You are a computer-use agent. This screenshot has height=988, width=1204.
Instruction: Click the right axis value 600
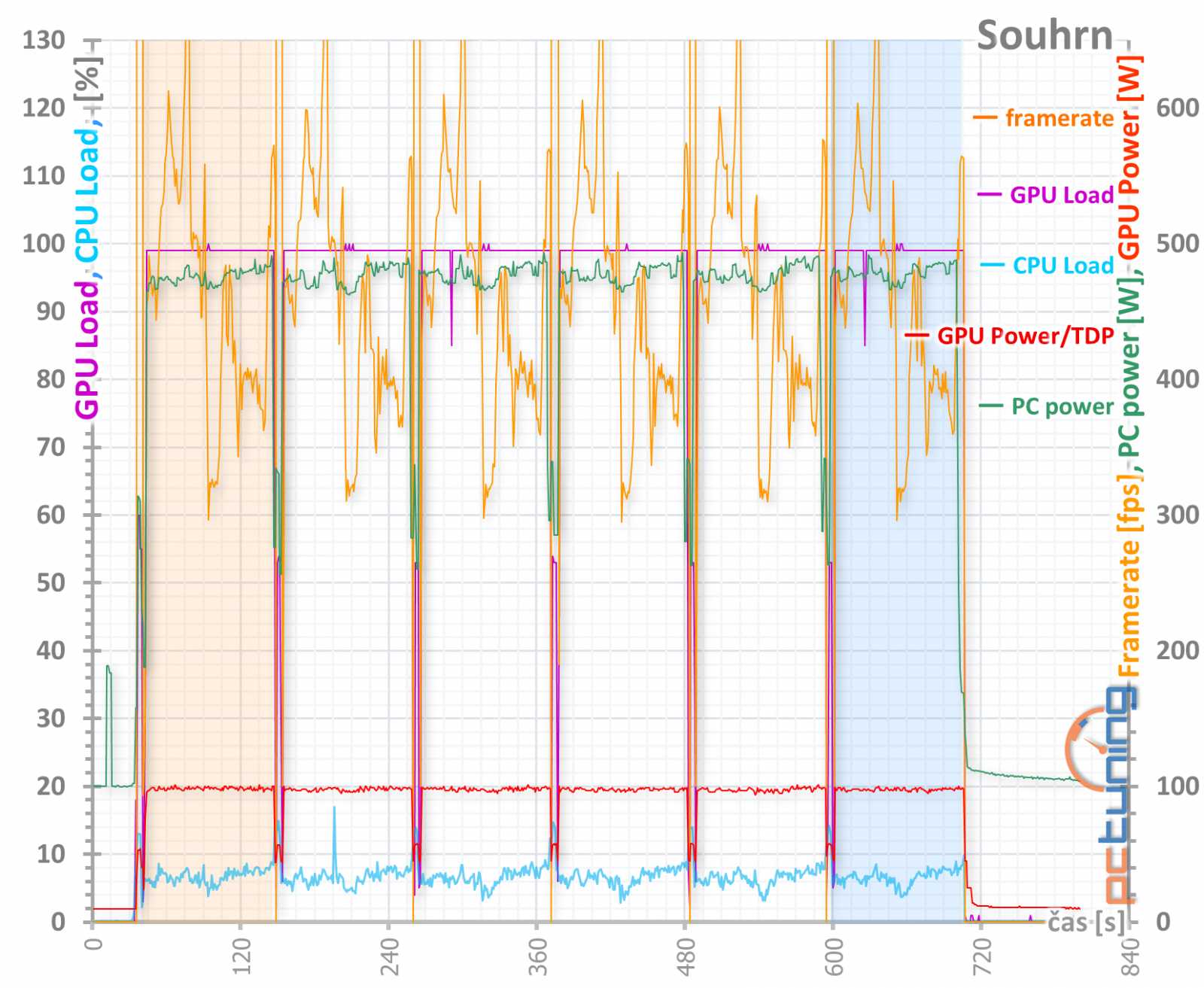(x=1178, y=108)
